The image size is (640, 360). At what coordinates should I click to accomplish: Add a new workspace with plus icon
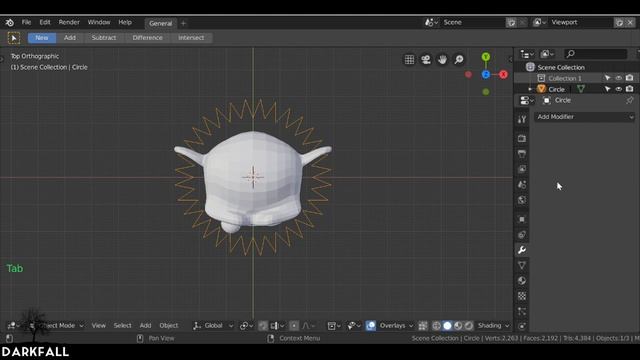[x=183, y=24]
